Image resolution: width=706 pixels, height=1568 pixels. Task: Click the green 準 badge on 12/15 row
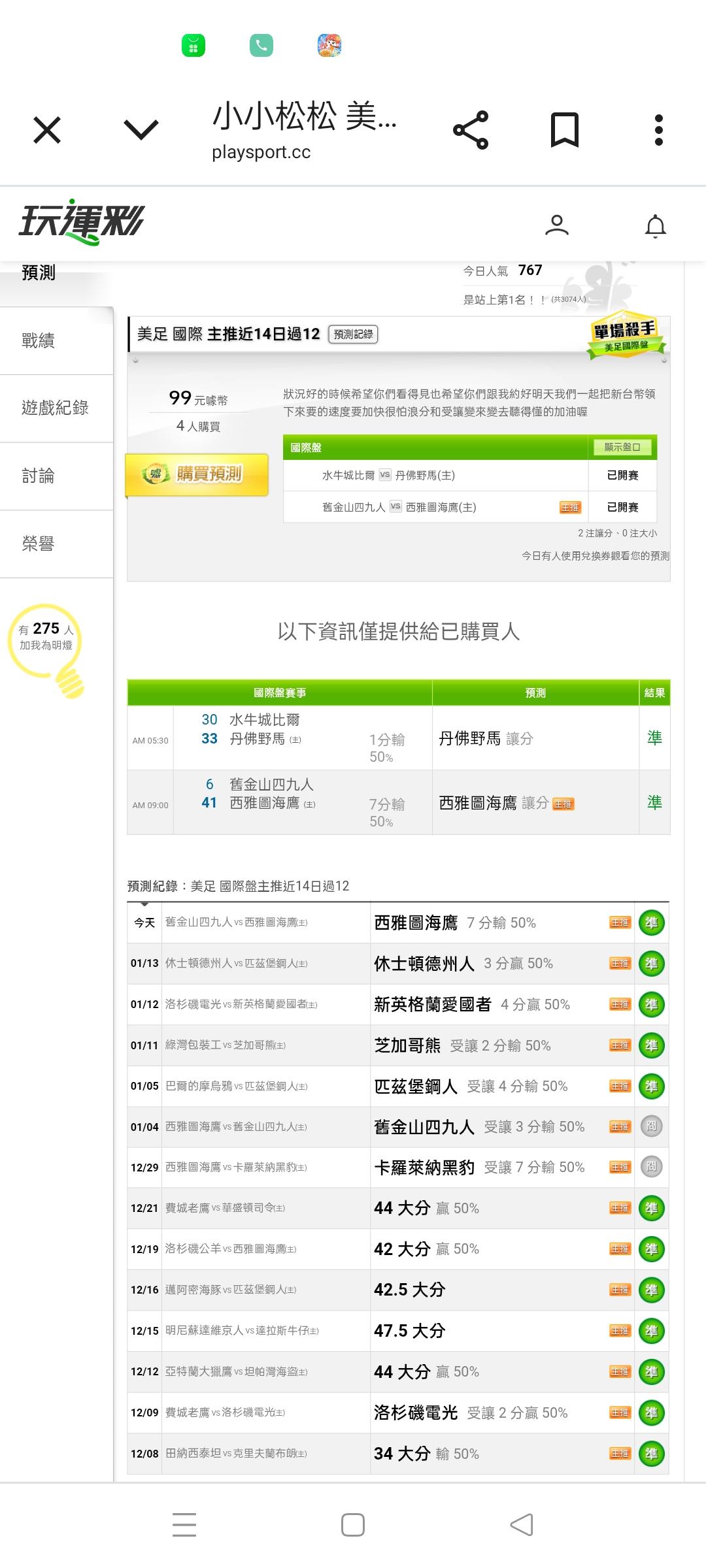click(652, 1331)
